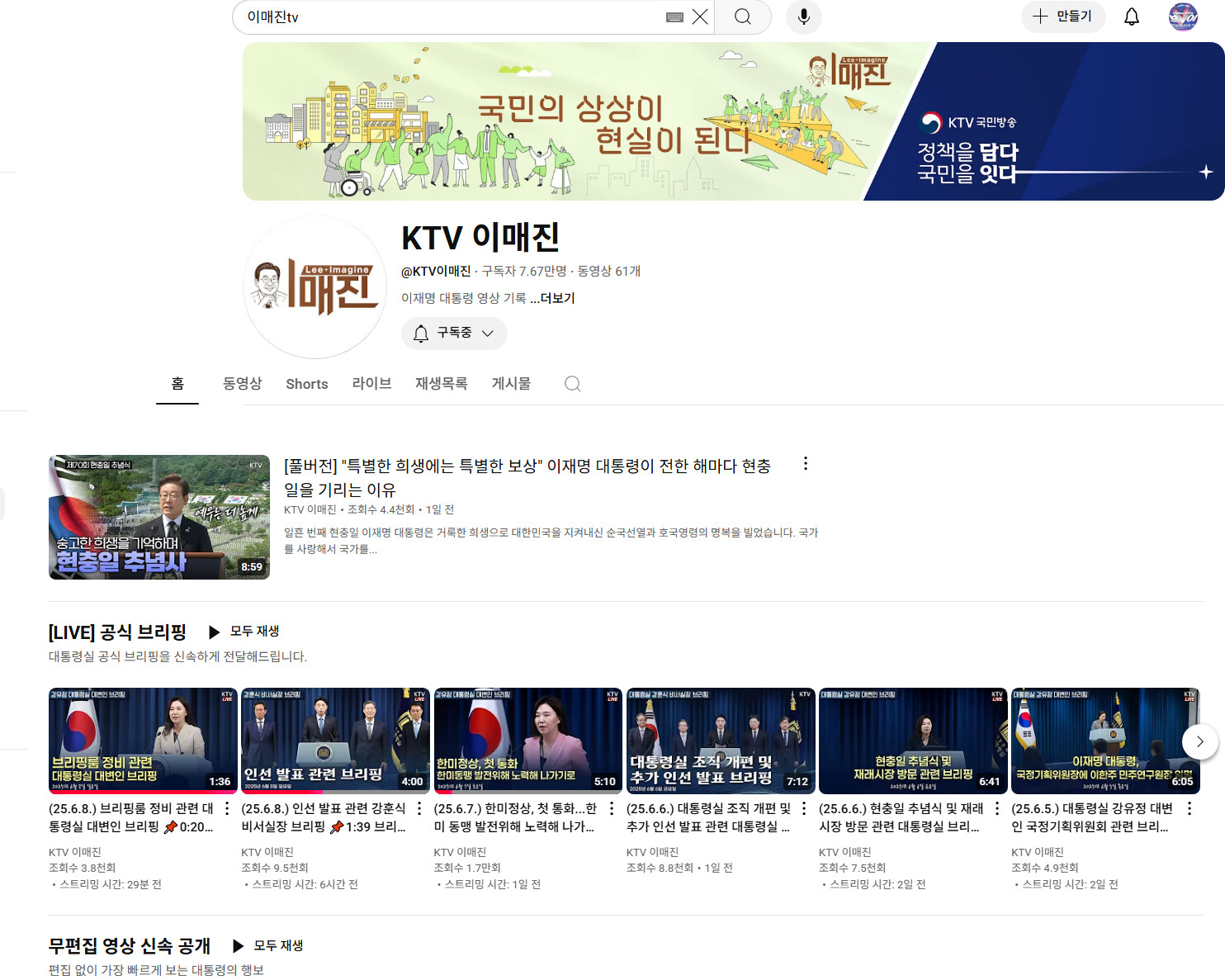Click KTV 이매진 channel name under 한미정상 video
The height and width of the screenshot is (980, 1225).
pos(460,852)
